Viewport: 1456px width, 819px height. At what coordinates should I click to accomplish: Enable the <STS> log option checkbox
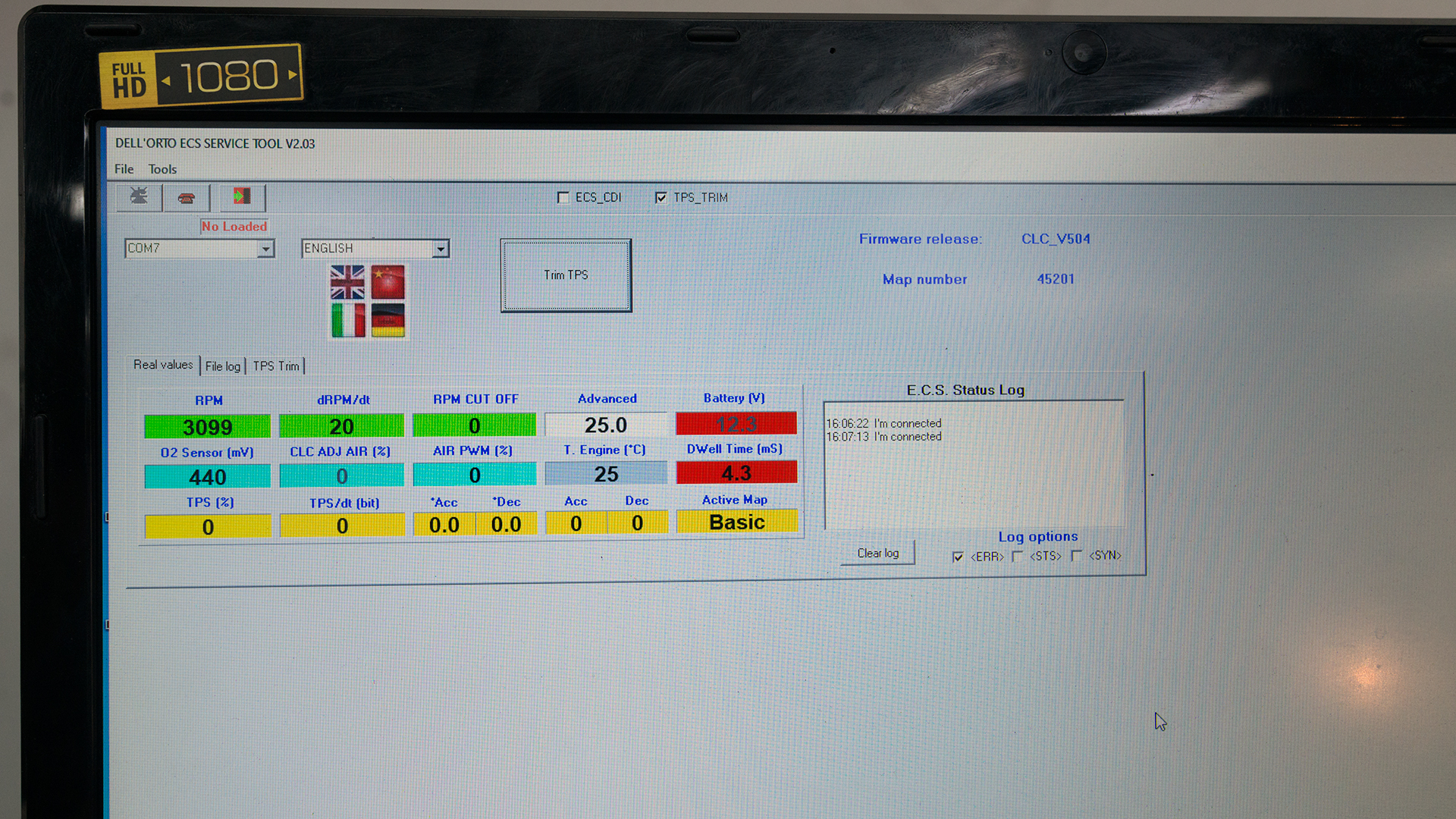click(x=1018, y=557)
